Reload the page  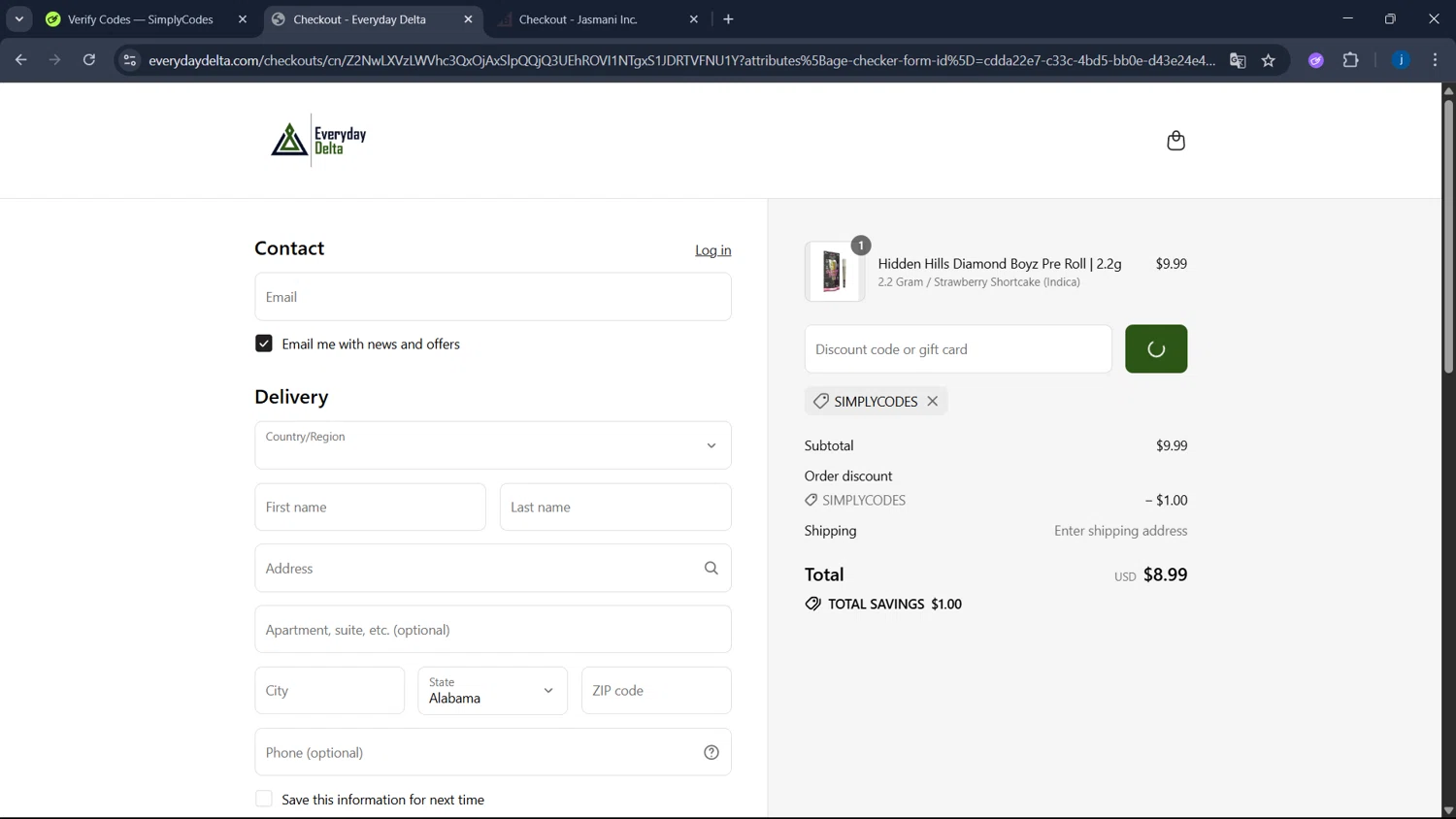pos(89,60)
